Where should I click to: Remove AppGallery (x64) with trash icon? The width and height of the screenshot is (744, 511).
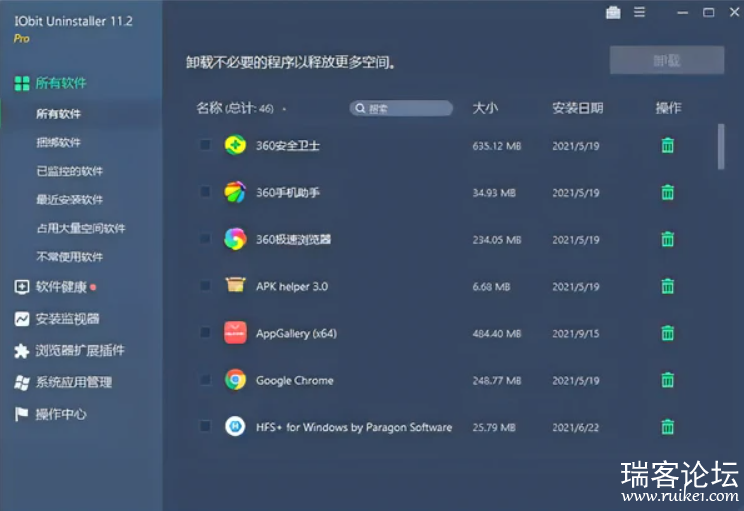point(668,334)
